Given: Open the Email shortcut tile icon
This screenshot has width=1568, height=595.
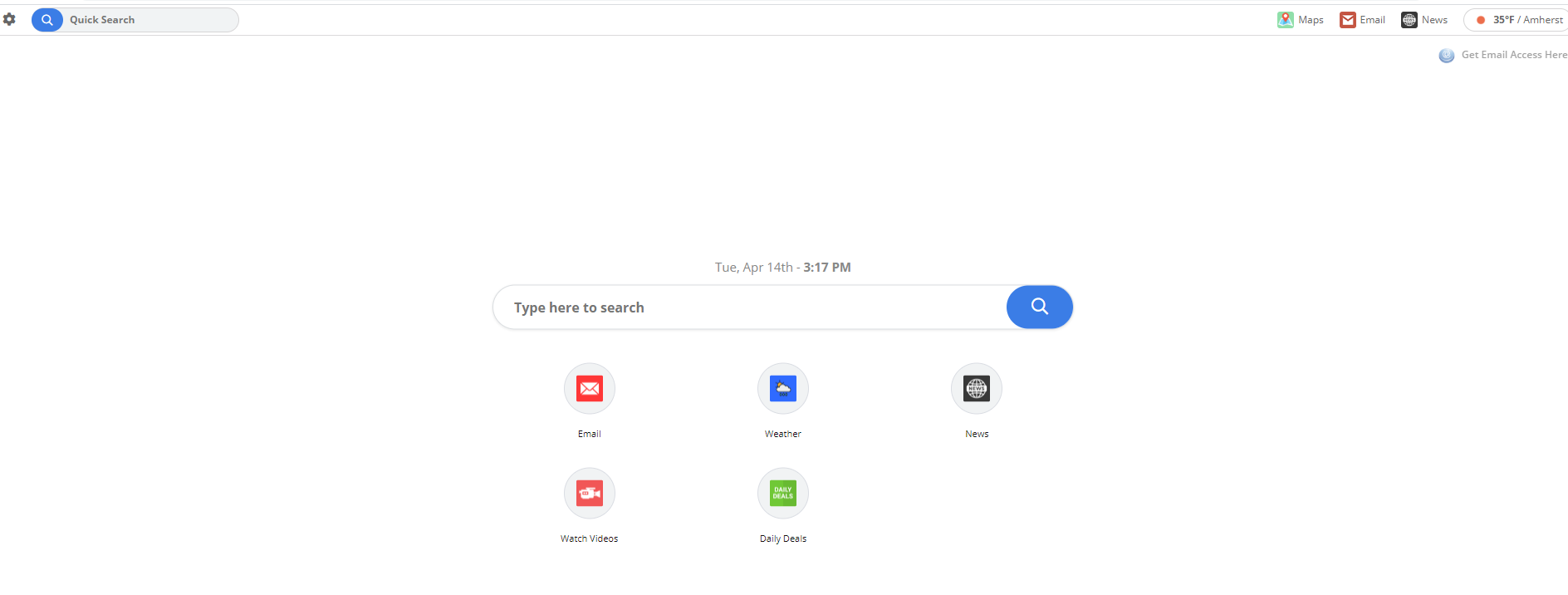Looking at the screenshot, I should [x=590, y=388].
